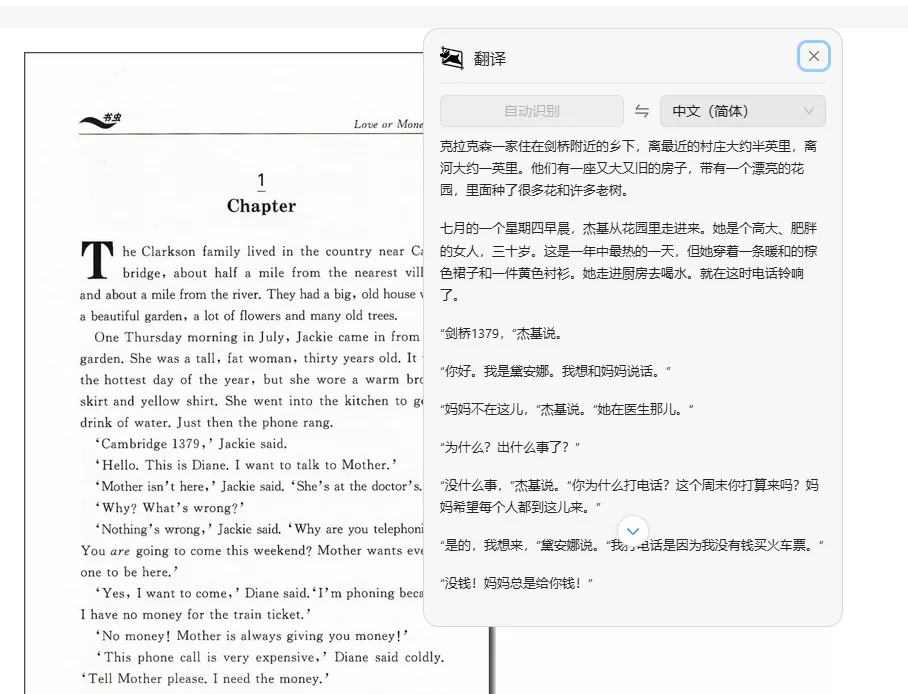Click the translated line "剑桥1379"
This screenshot has width=908, height=694.
coord(502,333)
